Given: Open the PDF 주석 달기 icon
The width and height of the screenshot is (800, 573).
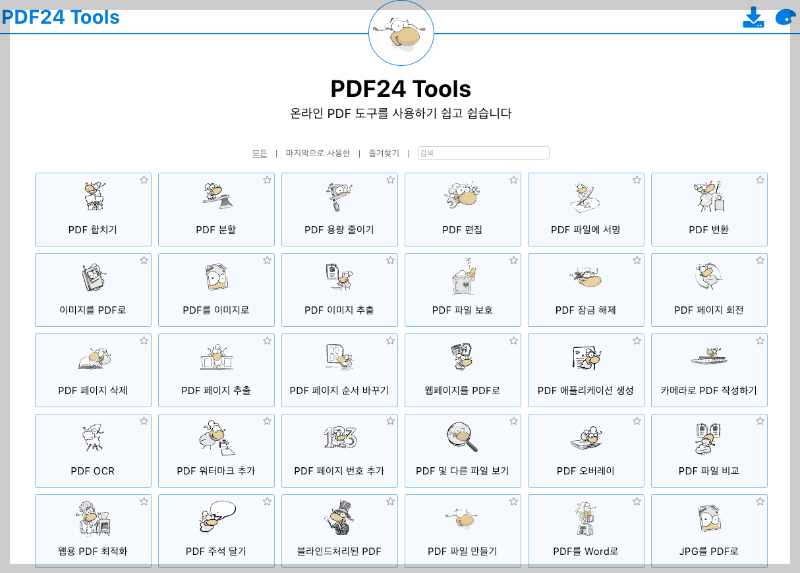Looking at the screenshot, I should 218,516.
